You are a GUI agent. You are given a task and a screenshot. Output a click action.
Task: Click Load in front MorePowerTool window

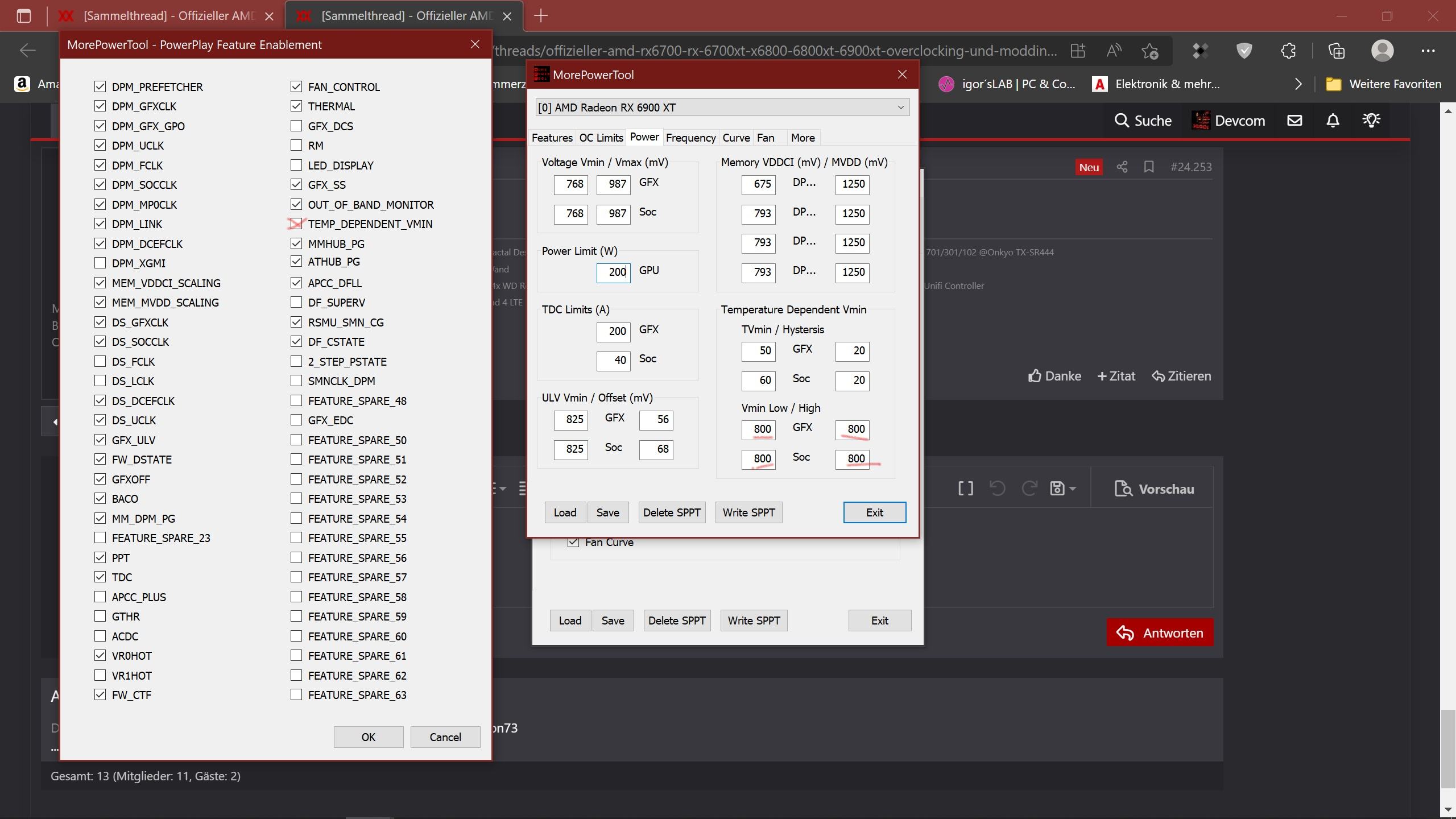coord(565,512)
